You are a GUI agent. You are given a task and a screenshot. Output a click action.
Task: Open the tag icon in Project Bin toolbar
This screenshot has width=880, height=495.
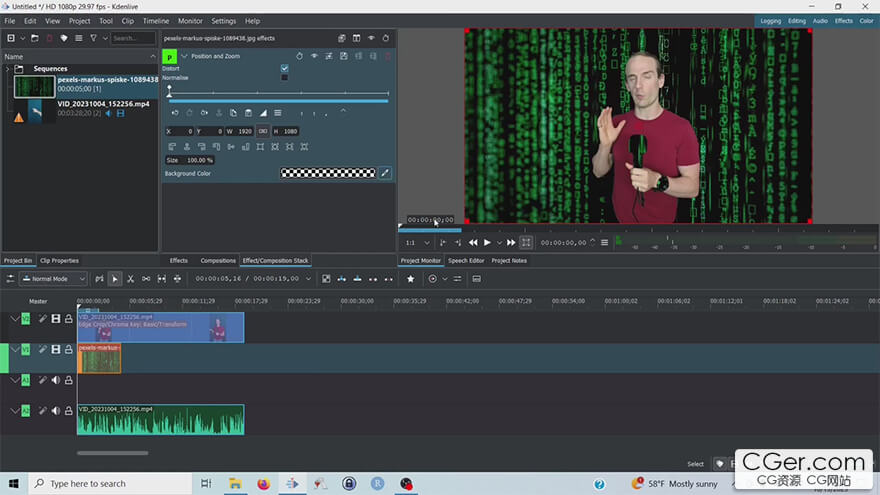pos(63,38)
